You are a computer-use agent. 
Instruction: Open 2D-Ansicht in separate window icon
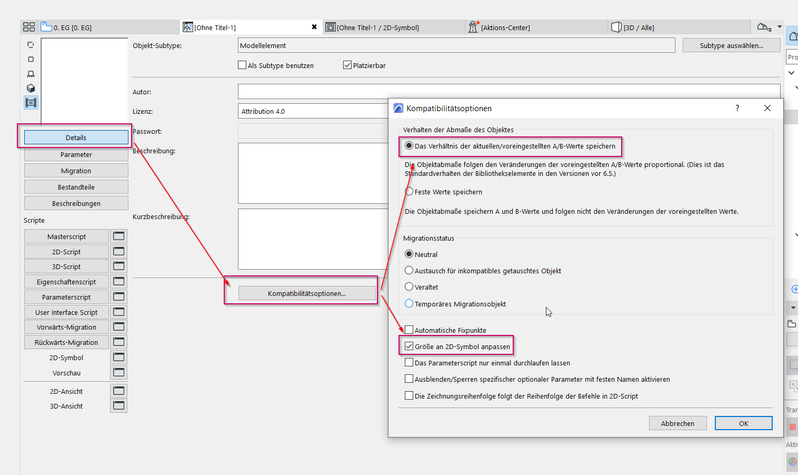119,391
